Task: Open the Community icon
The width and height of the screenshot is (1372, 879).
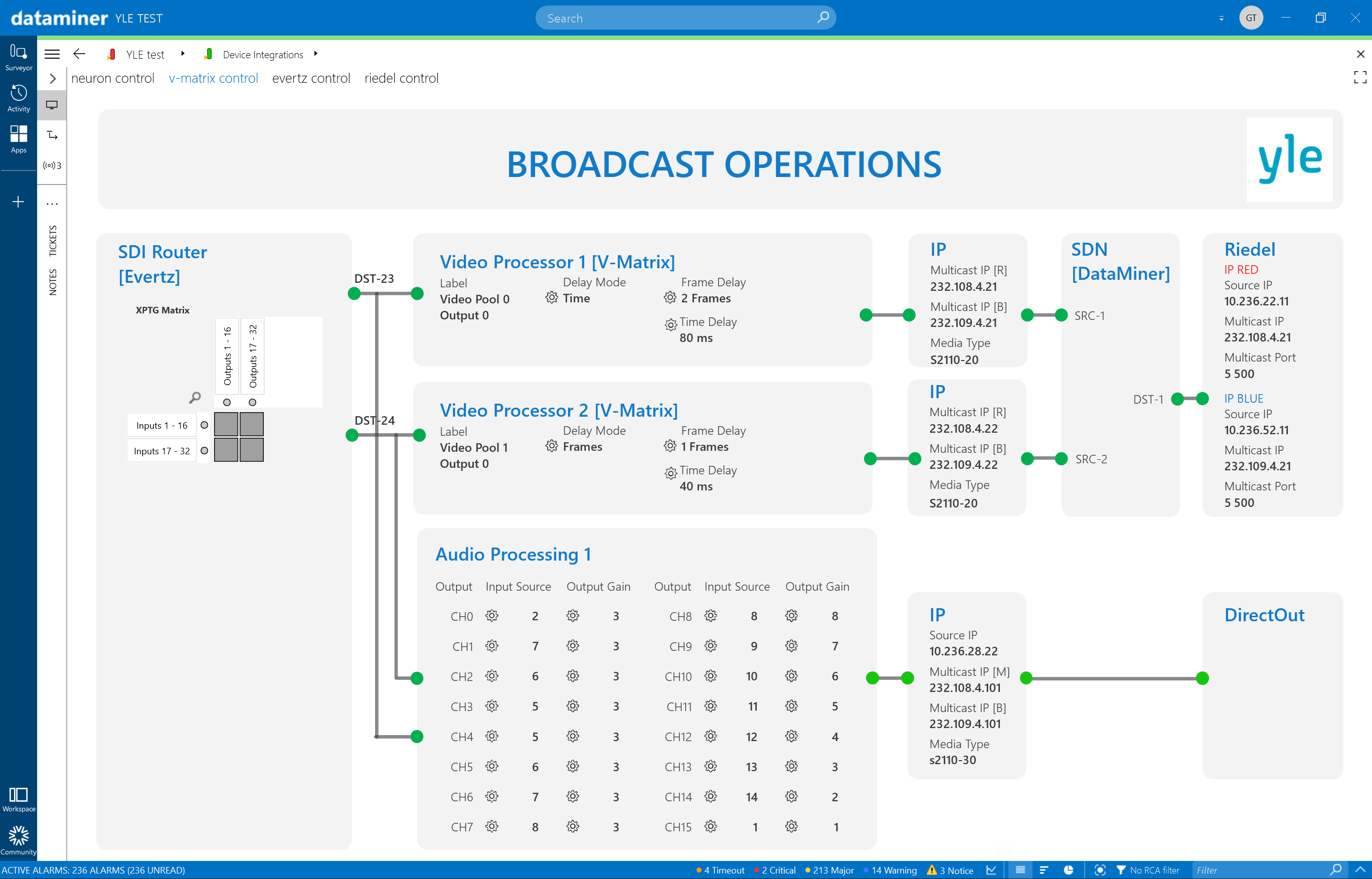Action: (x=18, y=840)
